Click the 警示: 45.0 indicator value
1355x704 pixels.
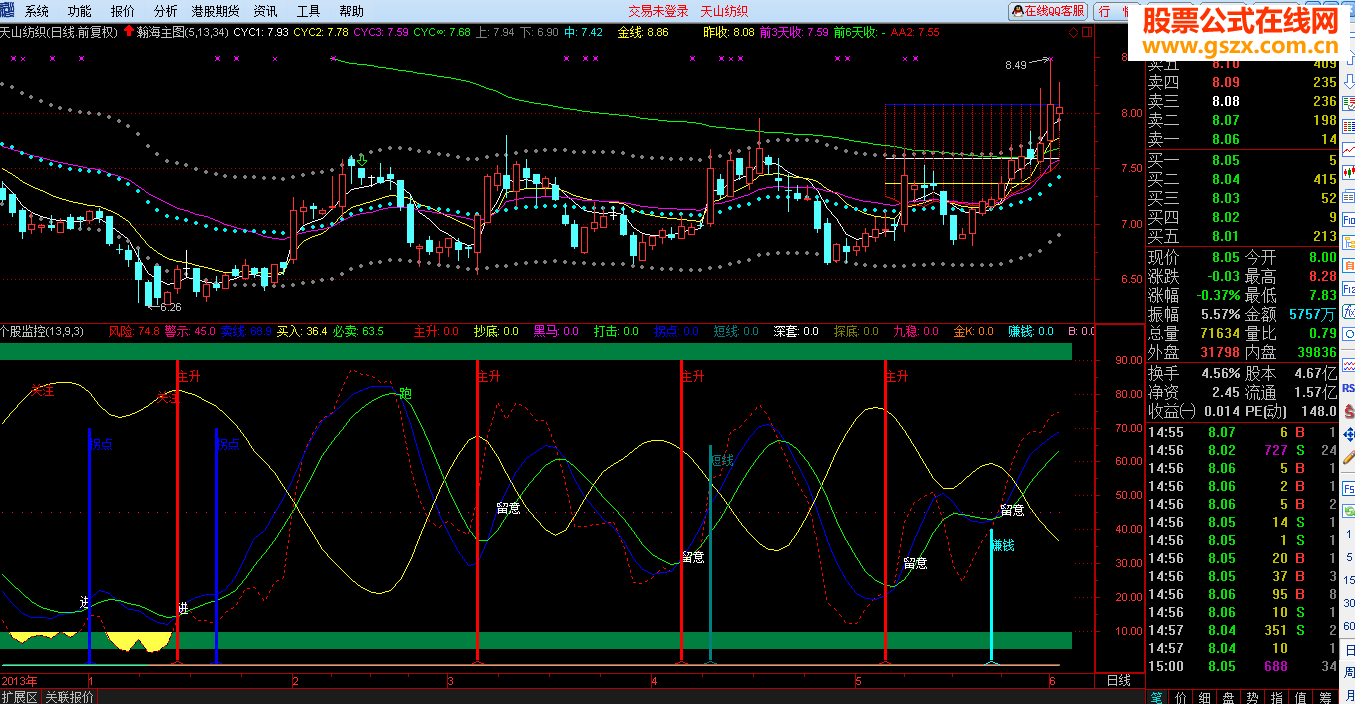click(x=190, y=331)
